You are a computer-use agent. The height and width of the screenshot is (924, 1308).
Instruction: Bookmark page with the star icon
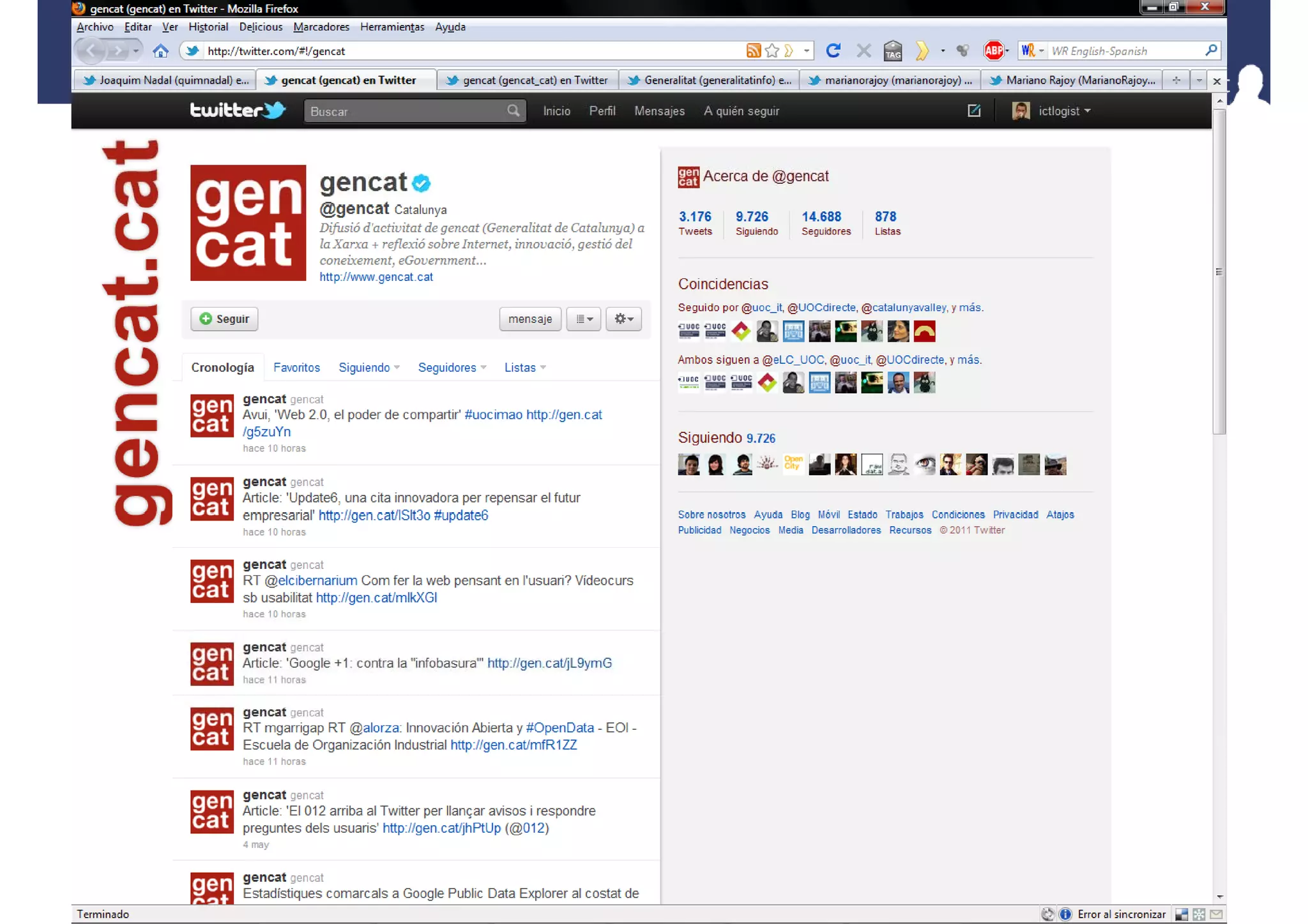pos(772,51)
